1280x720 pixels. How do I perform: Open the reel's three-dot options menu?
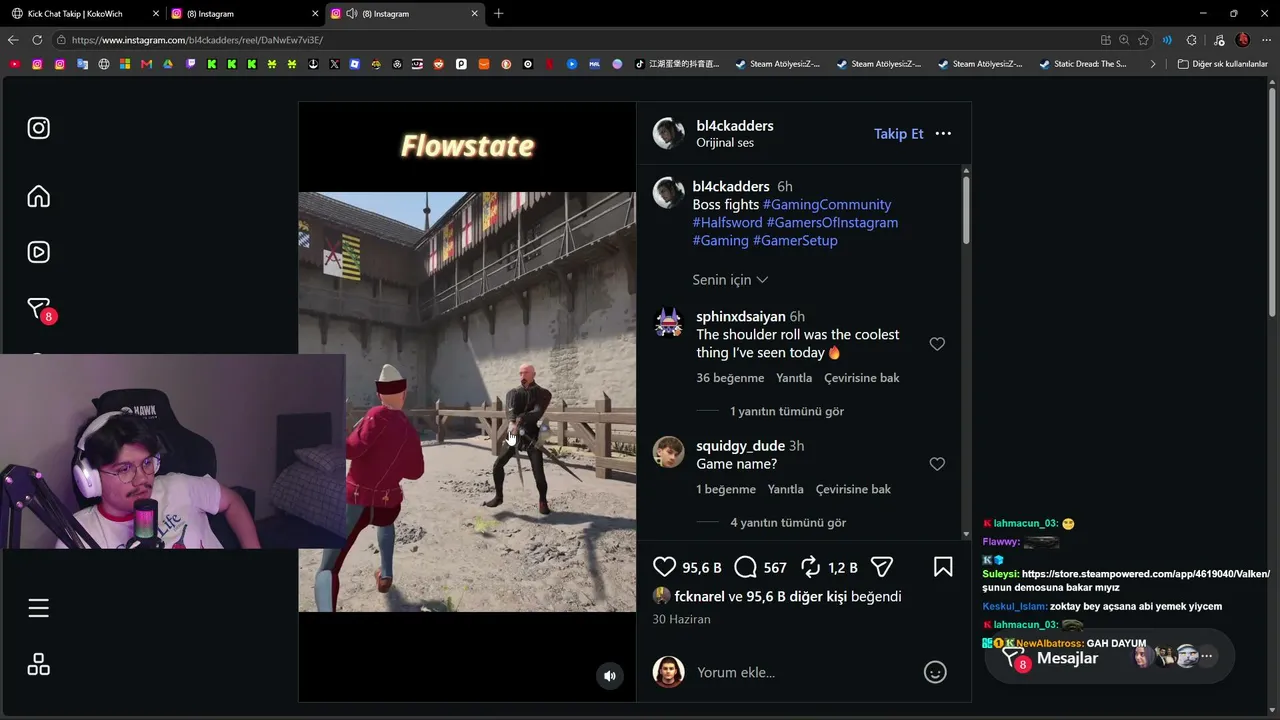click(x=943, y=134)
